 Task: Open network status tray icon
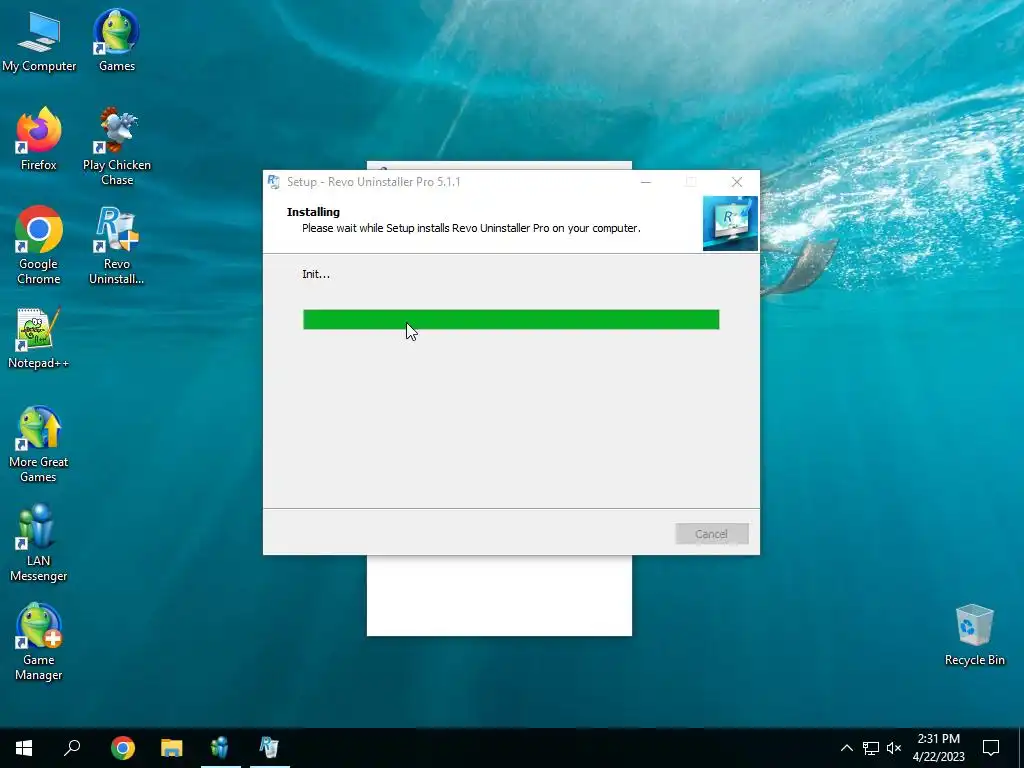tap(871, 748)
